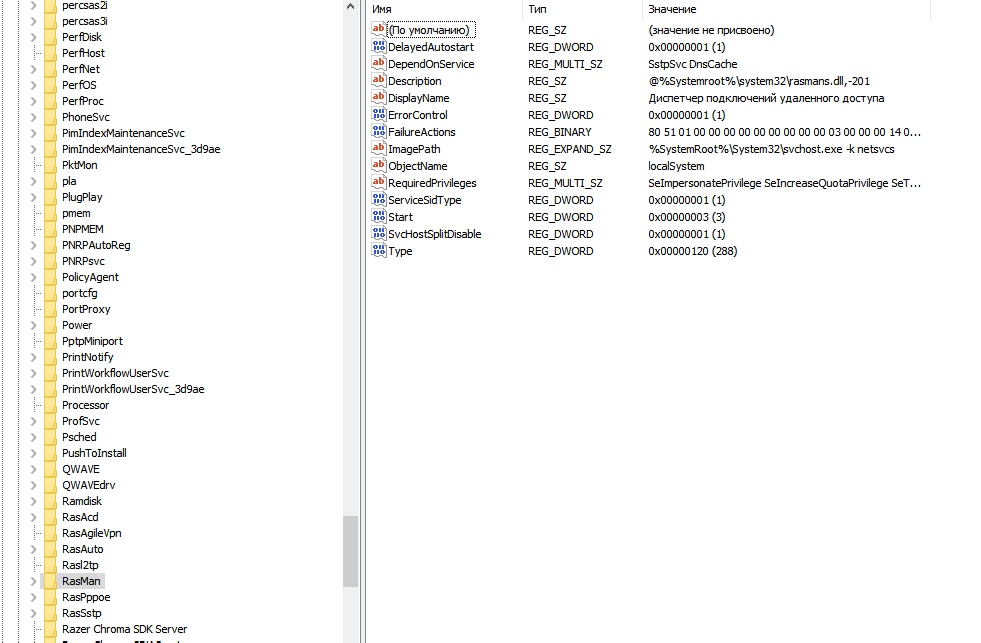Viewport: 981px width, 643px height.
Task: Click the value localSystem
Action: point(676,166)
